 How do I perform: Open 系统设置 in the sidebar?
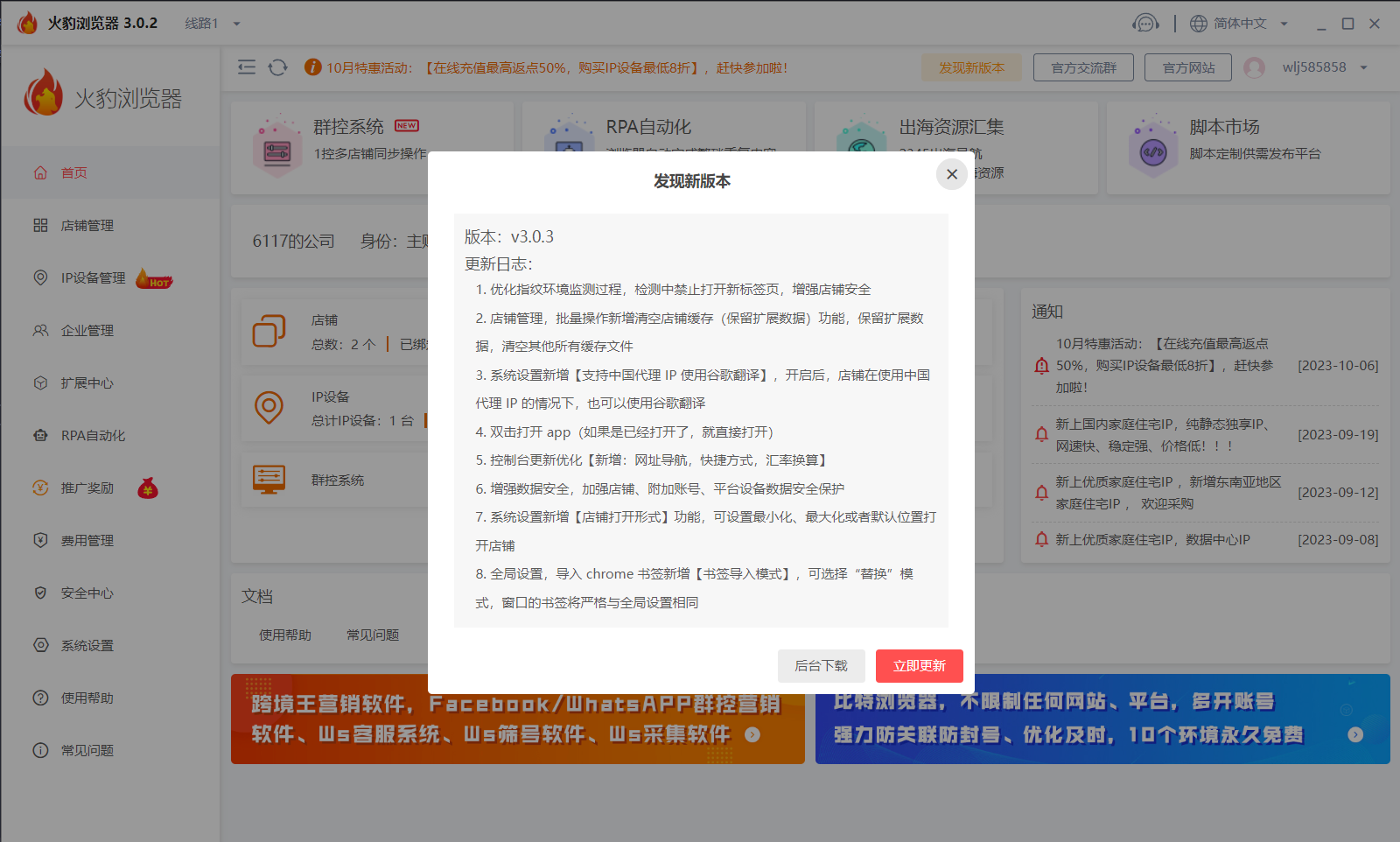(x=109, y=645)
